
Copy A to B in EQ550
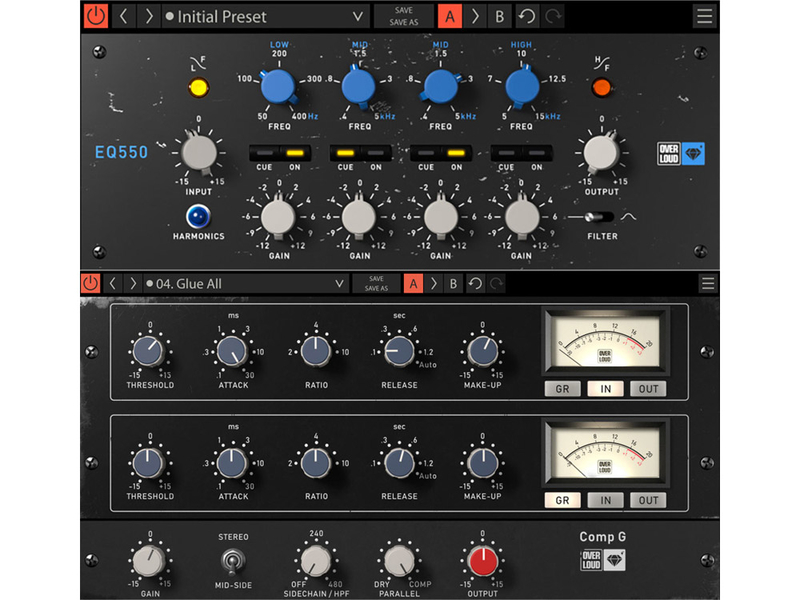pos(475,16)
